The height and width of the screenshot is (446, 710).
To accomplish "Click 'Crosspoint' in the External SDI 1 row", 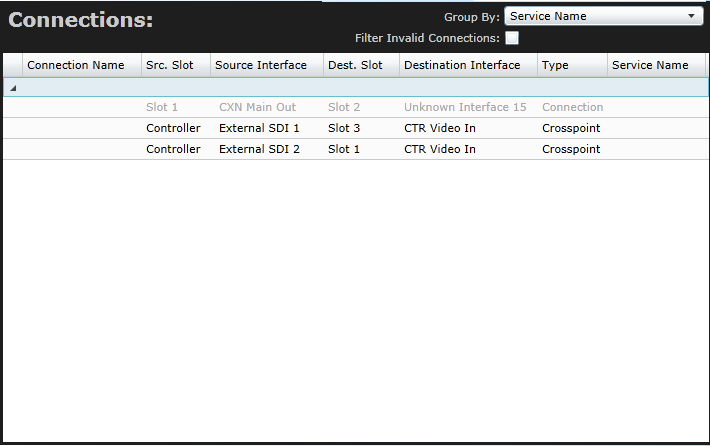I will tap(571, 128).
